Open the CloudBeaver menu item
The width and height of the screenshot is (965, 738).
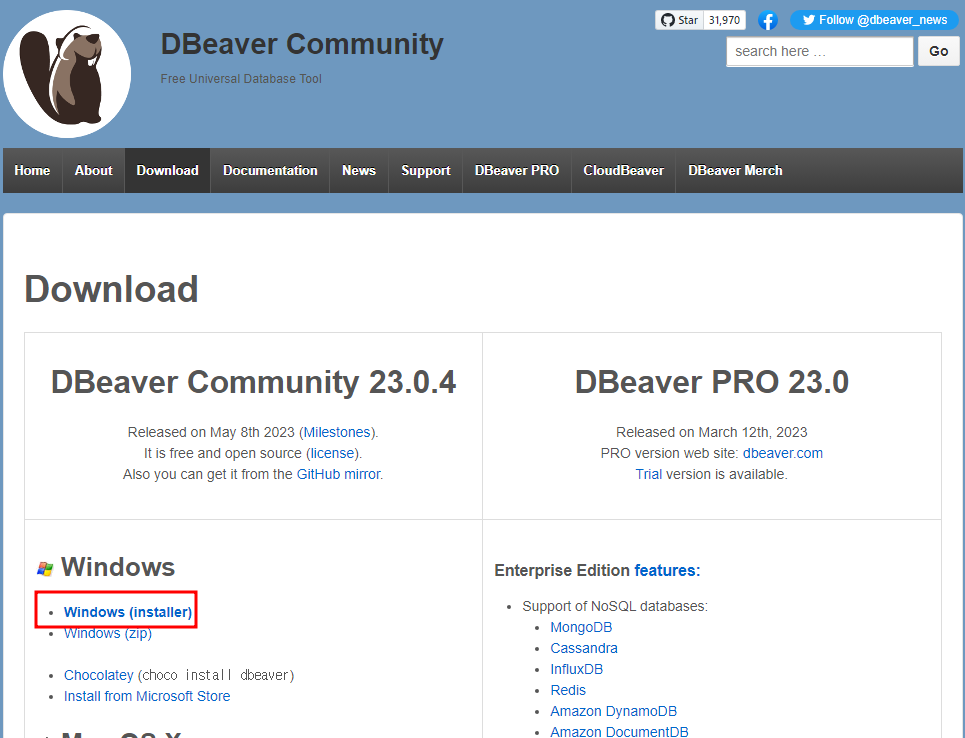tap(623, 170)
